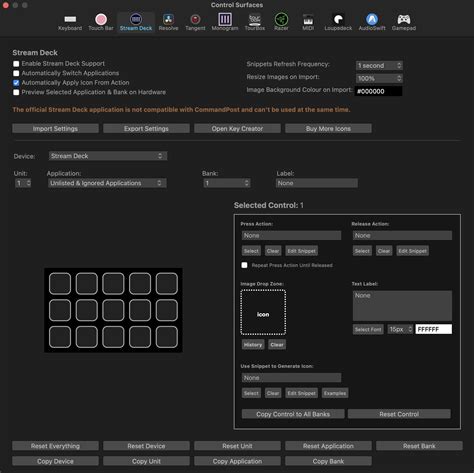474x473 pixels.
Task: Click the Release Action None field
Action: click(402, 236)
